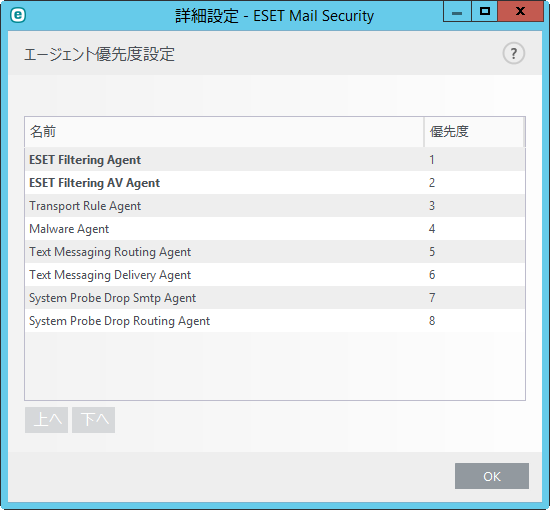550x510 pixels.
Task: Select System Probe Drop Routing Agent row
Action: coord(275,321)
